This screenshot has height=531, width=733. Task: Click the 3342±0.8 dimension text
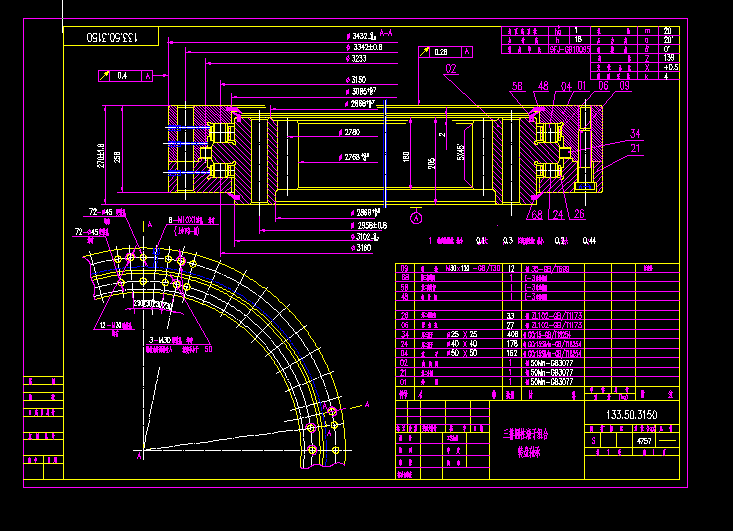(364, 47)
